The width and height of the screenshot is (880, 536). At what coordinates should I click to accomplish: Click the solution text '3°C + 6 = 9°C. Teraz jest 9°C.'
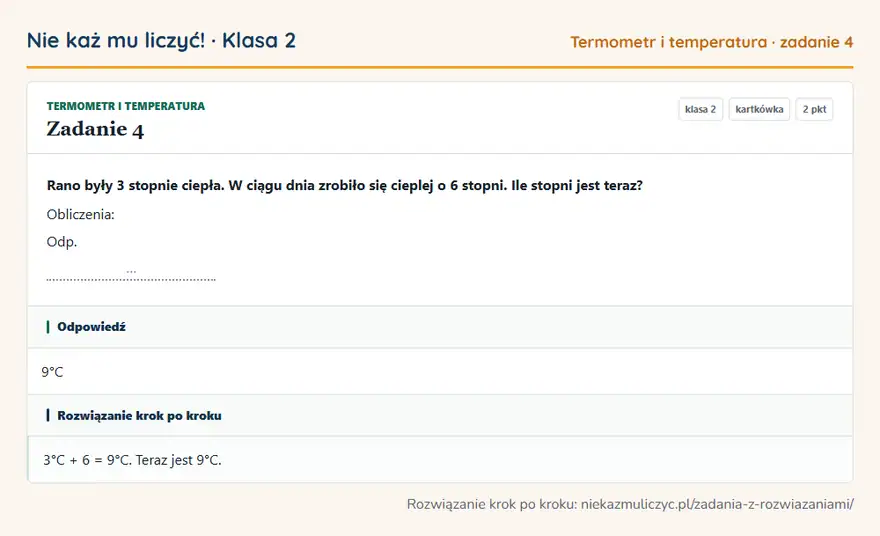(x=132, y=460)
